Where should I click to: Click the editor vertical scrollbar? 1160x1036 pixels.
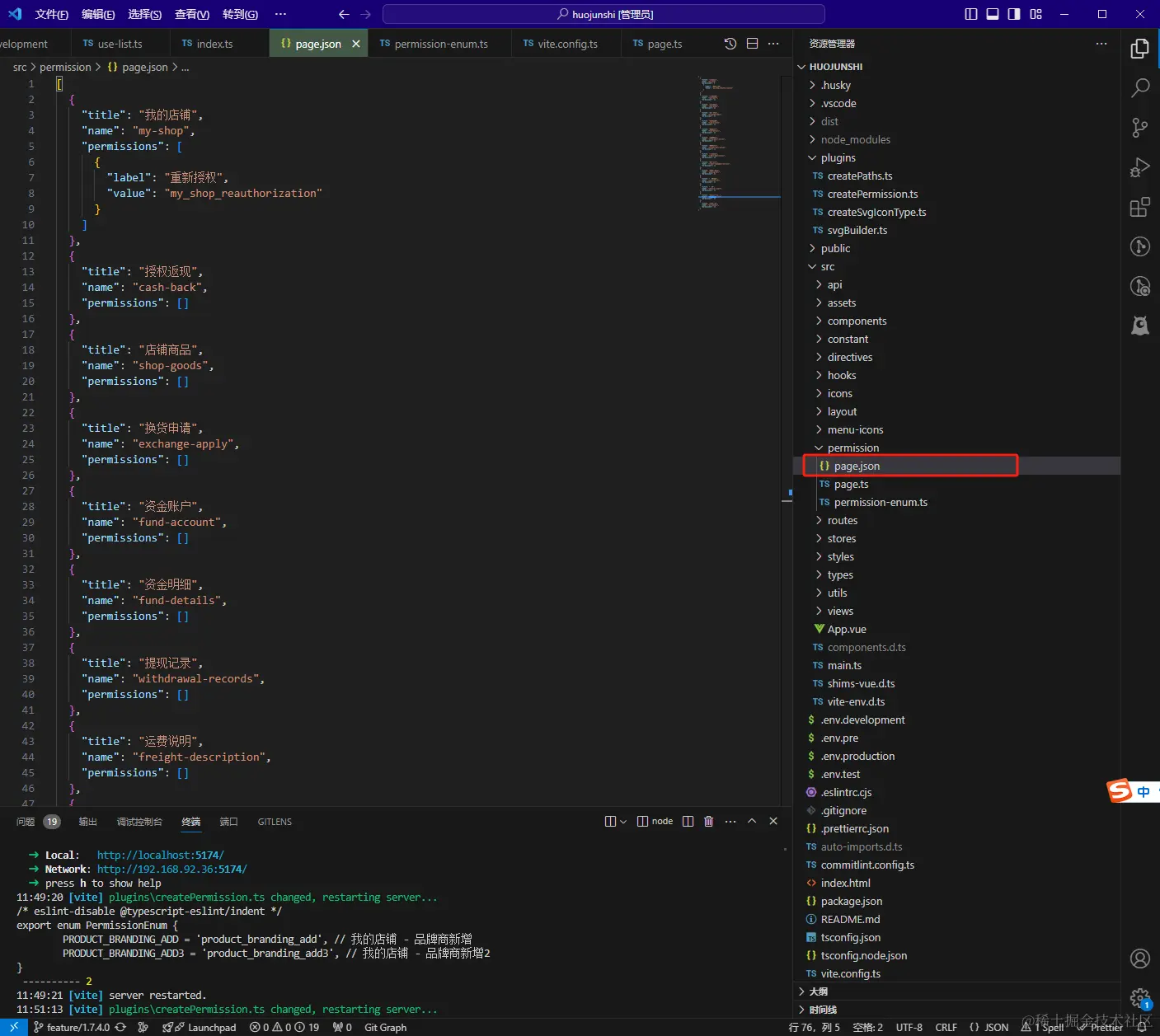(787, 440)
